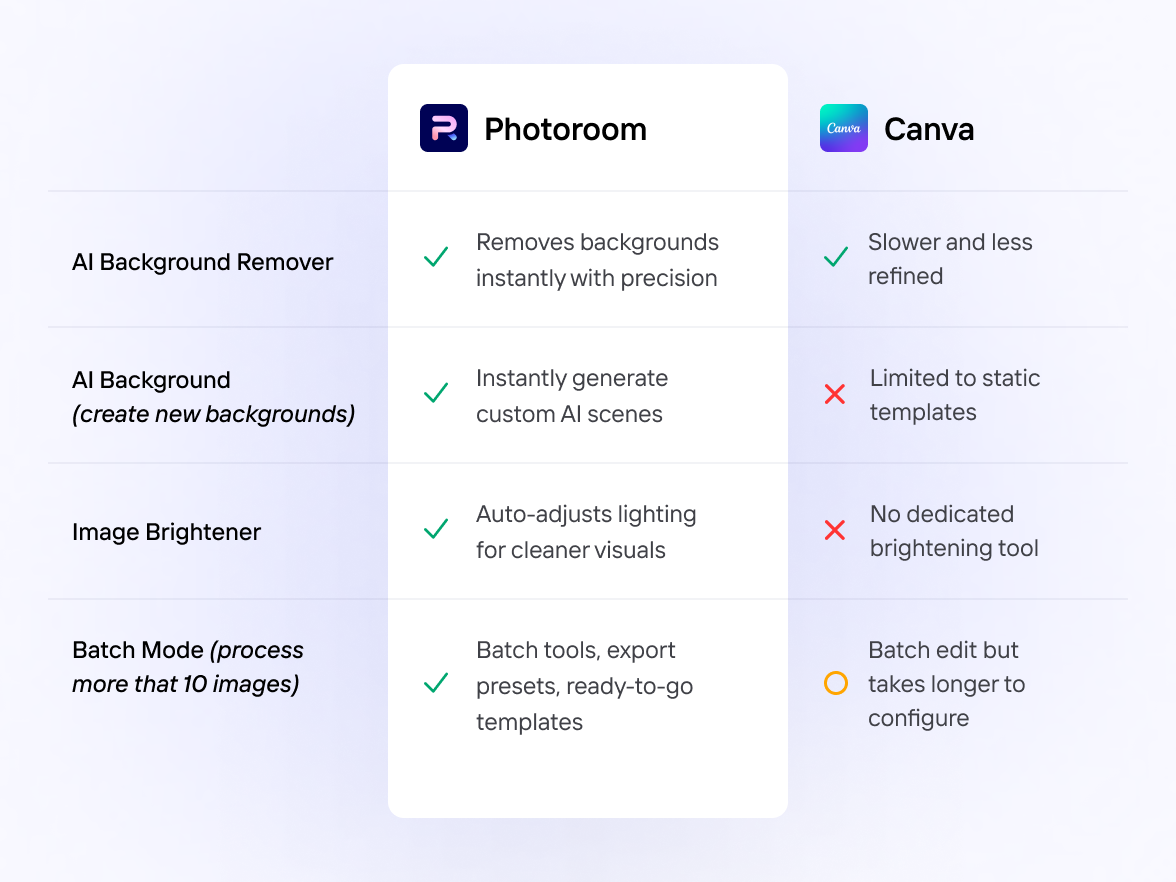The width and height of the screenshot is (1176, 882).
Task: Click Photoroom's Image Brightener green checkmark
Action: point(436,530)
